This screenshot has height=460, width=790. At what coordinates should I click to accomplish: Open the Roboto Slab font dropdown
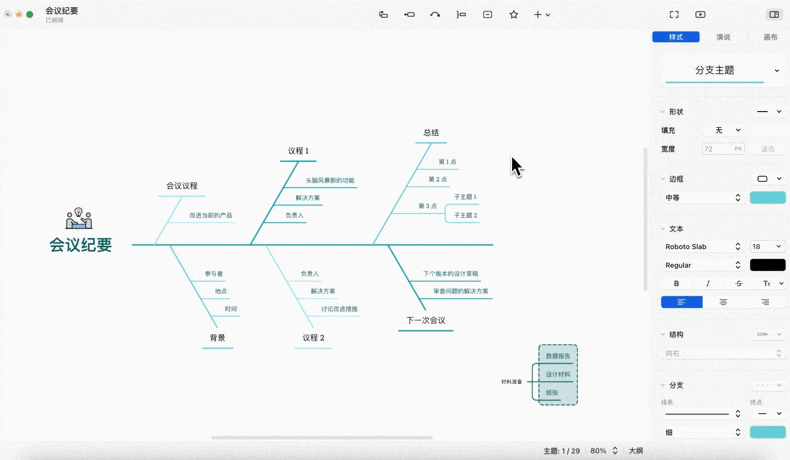(x=704, y=247)
